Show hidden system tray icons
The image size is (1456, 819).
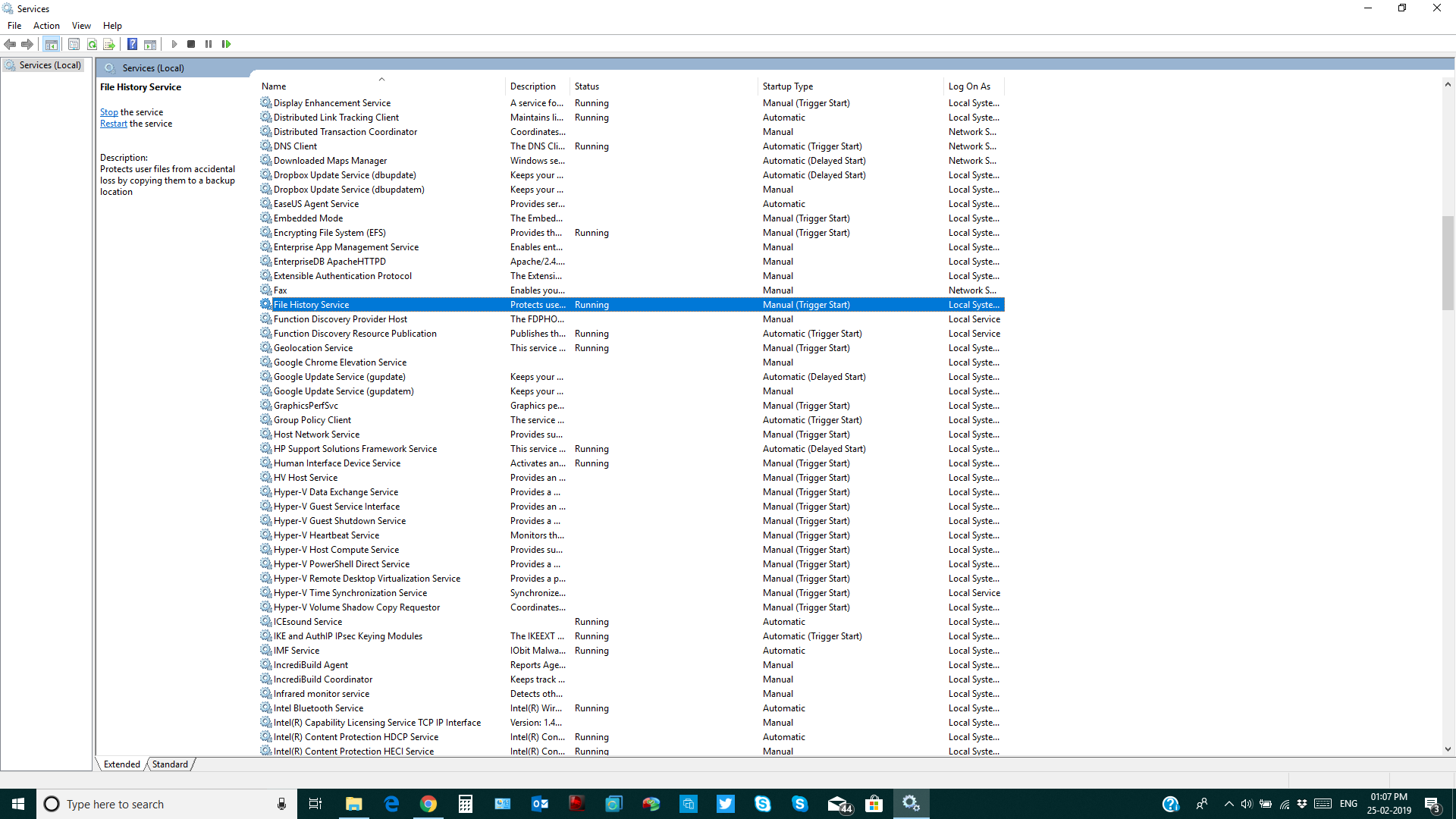click(1228, 804)
